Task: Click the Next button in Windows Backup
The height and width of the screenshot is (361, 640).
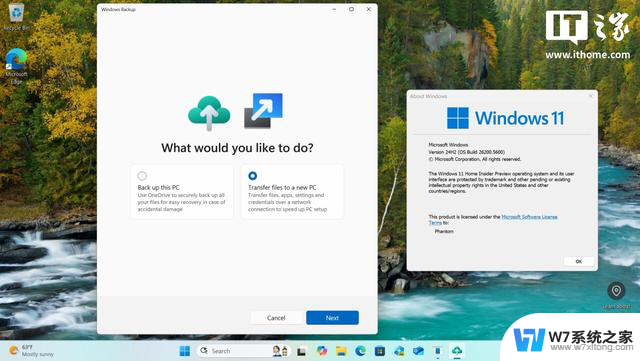Action: point(332,318)
